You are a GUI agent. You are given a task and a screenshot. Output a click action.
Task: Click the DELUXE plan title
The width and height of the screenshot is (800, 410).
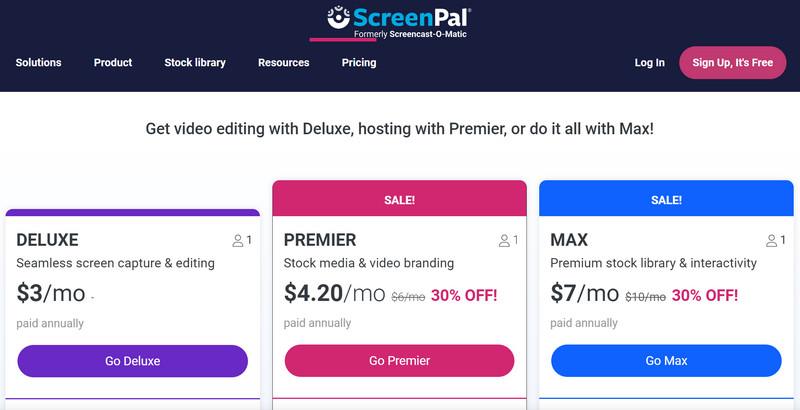click(48, 240)
